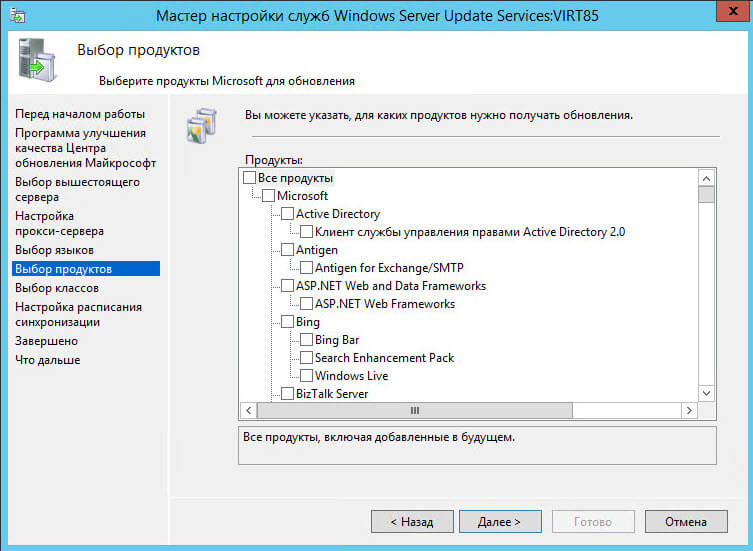Select the Windows Live tree label
Viewport: 753px width, 551px height.
(x=351, y=376)
